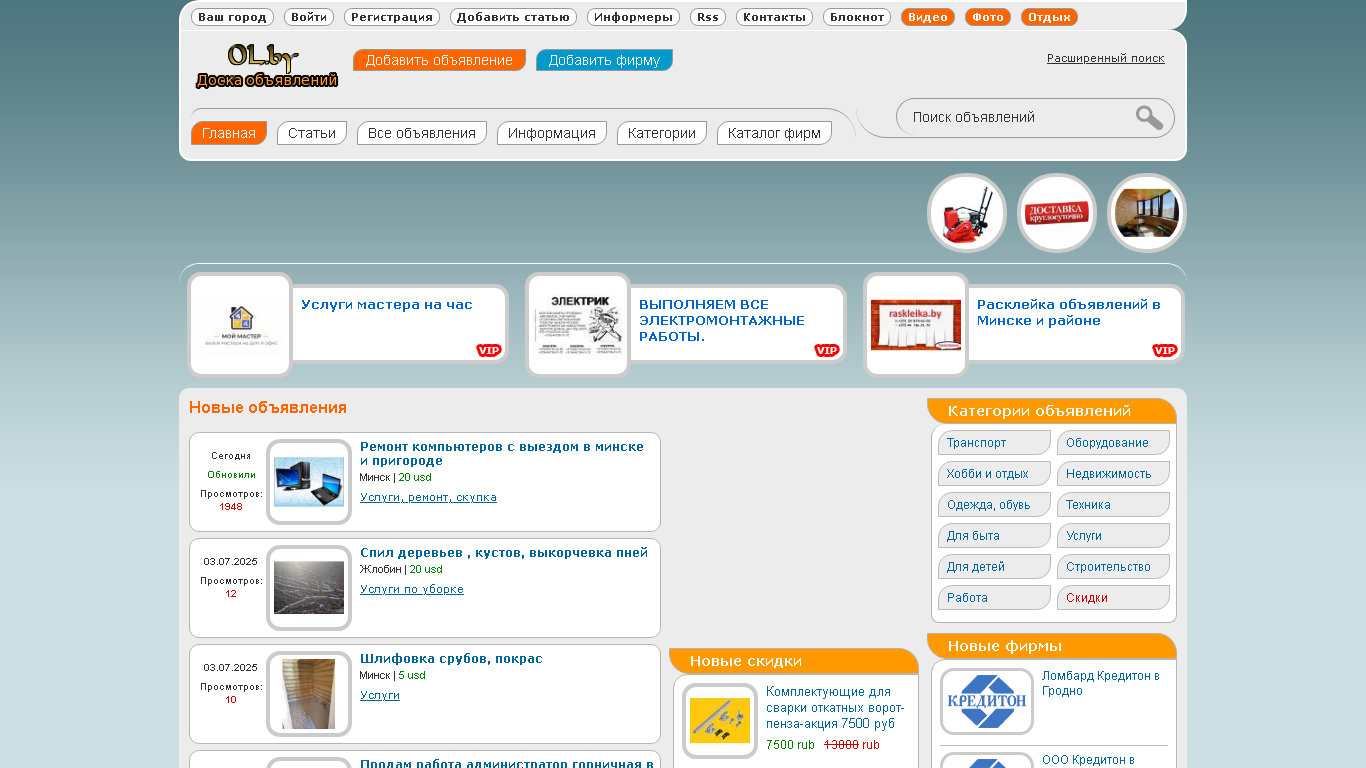Click the Мой мастер VIP ad image
Viewport: 1366px width, 768px height.
(241, 325)
